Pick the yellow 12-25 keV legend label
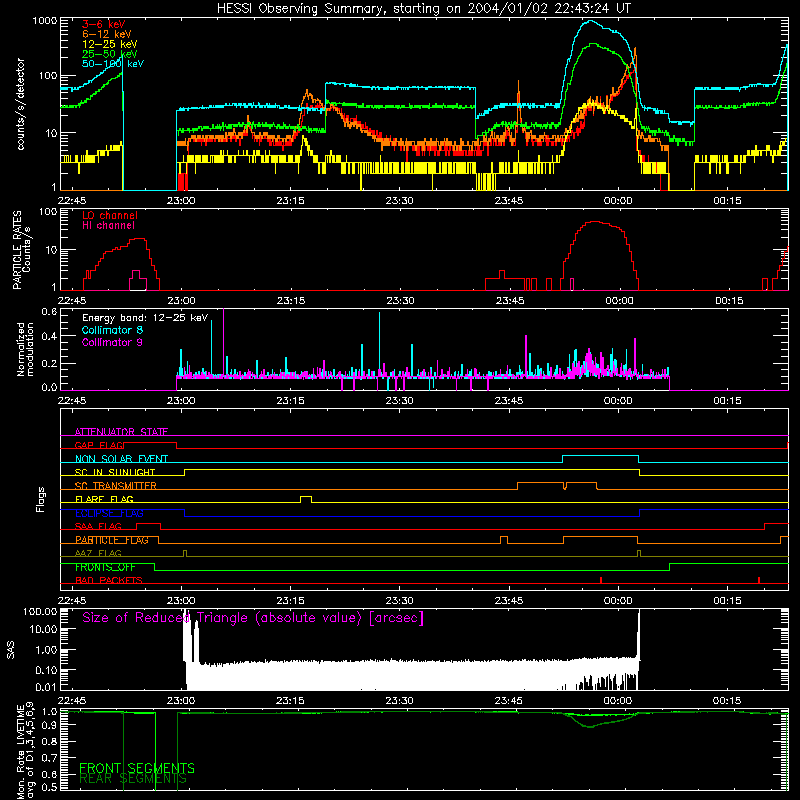The image size is (800, 800). point(110,44)
